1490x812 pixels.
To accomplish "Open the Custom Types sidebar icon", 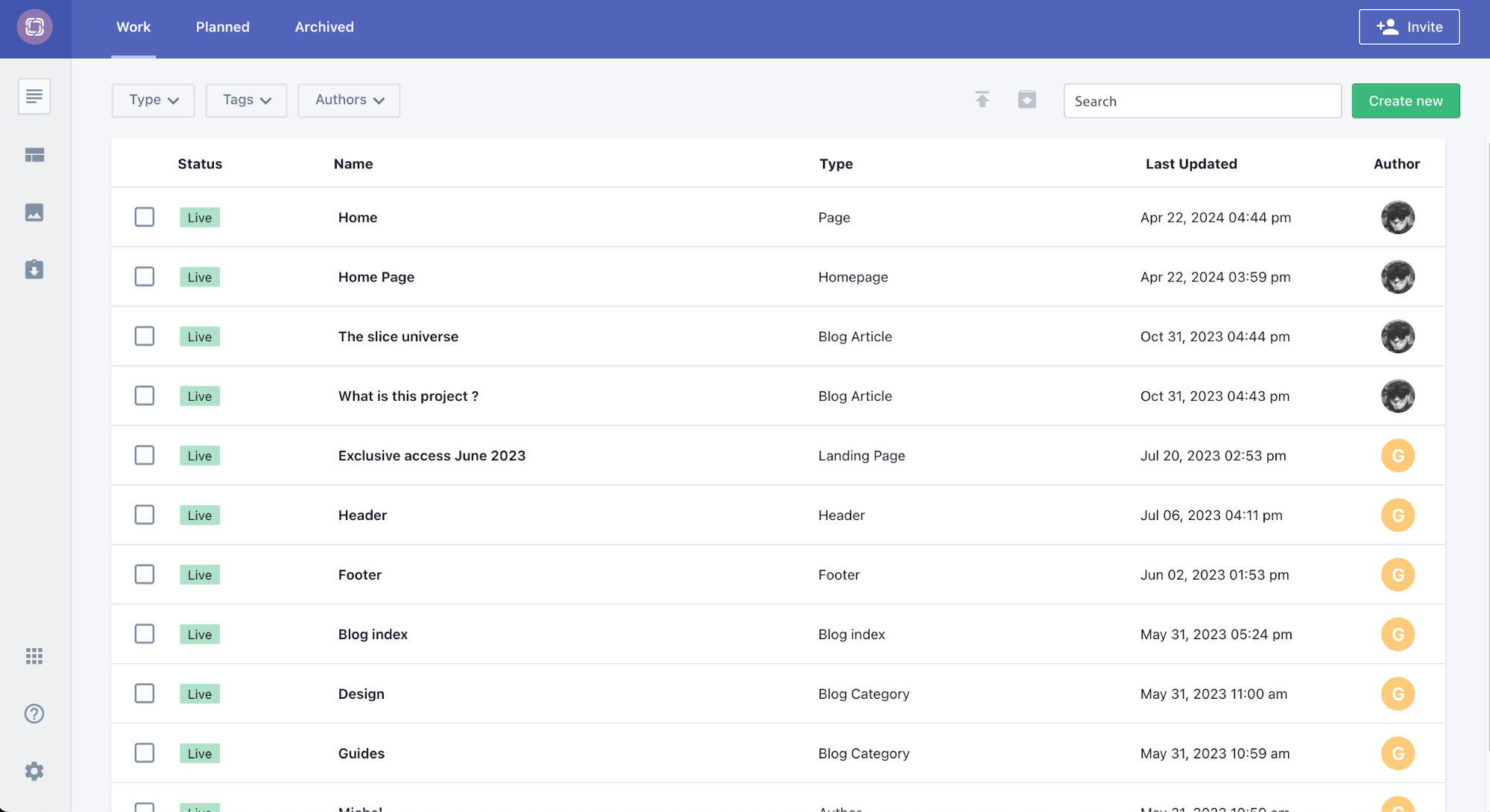I will [34, 155].
